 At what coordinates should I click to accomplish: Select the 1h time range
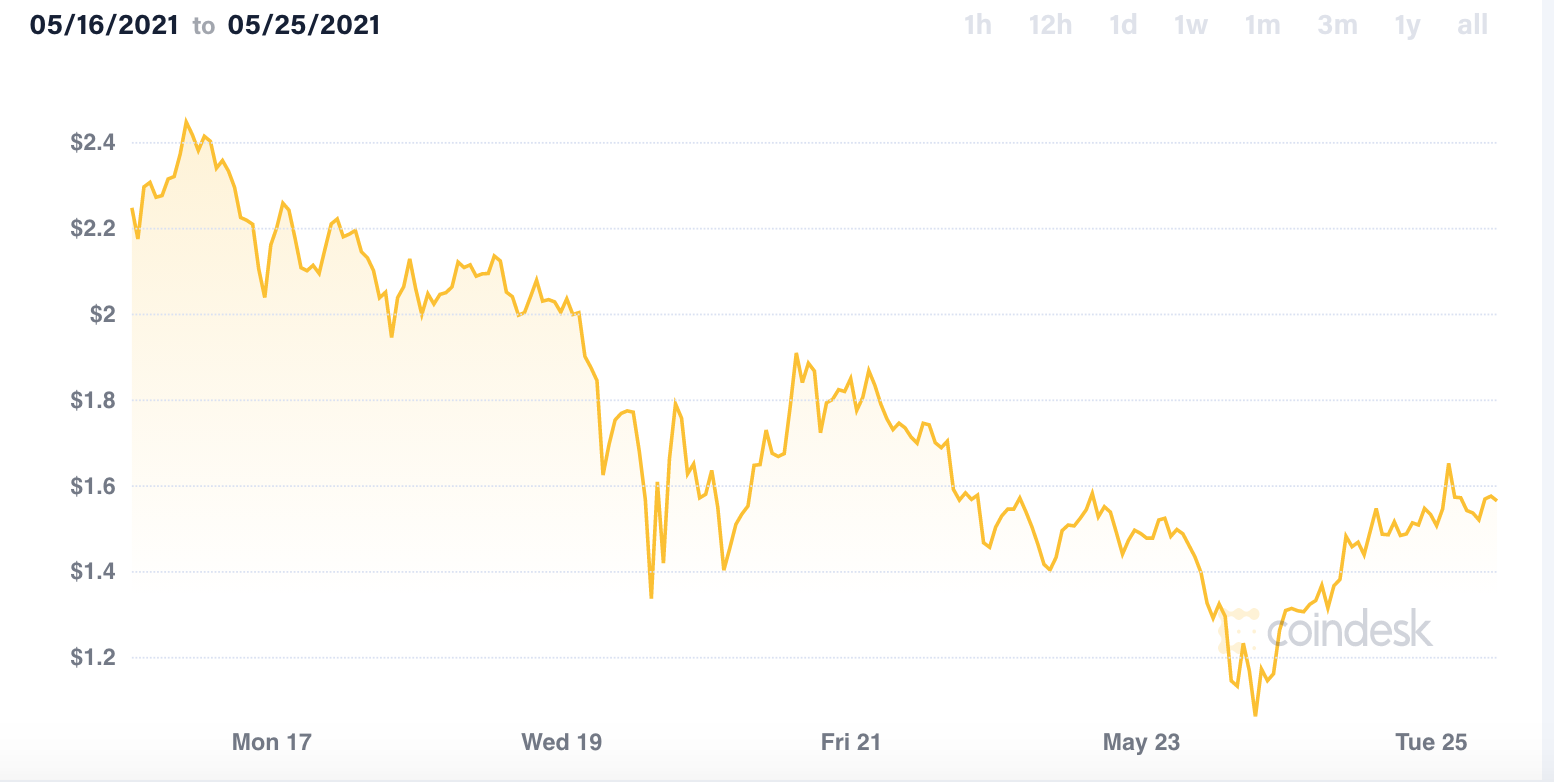(977, 25)
